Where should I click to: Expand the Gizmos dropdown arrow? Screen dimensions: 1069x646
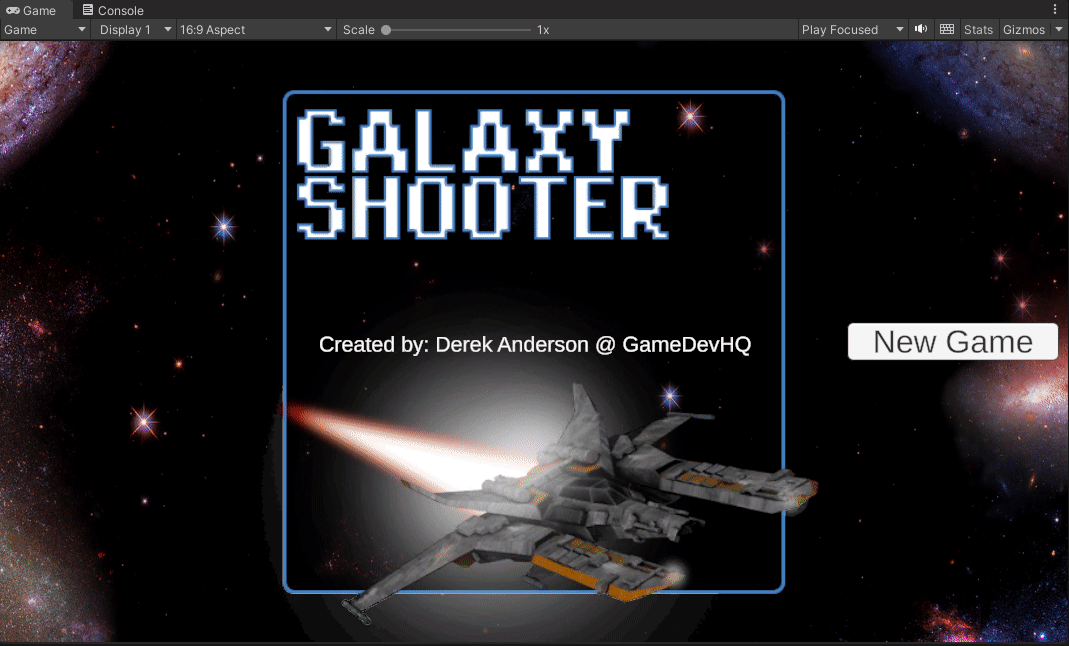1059,30
